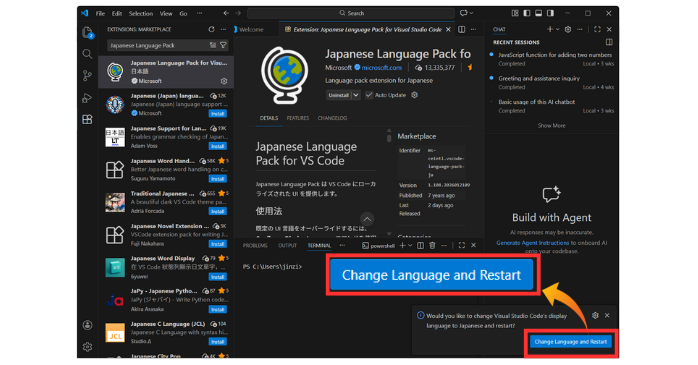Viewport: 698px width, 365px height.
Task: Toggle the bottom panel visibility
Action: 539,13
